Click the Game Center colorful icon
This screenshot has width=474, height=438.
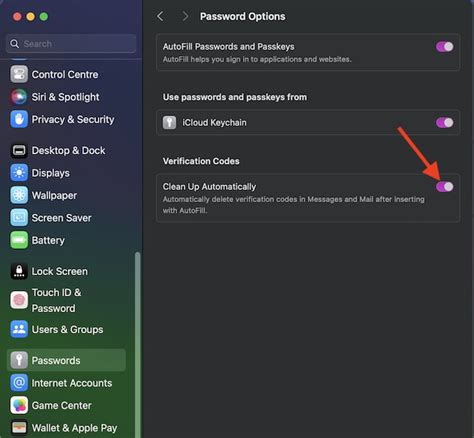[x=19, y=405]
